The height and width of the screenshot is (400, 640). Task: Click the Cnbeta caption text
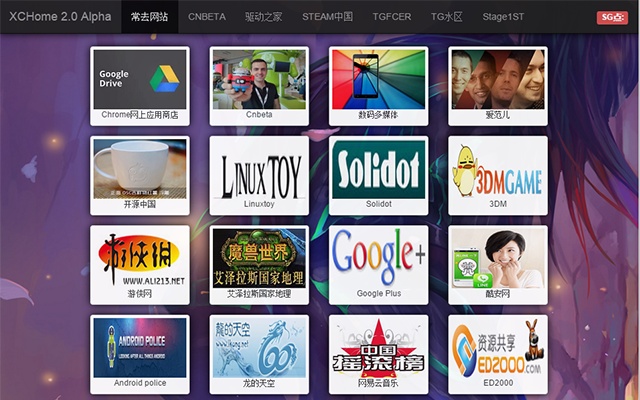[x=259, y=115]
